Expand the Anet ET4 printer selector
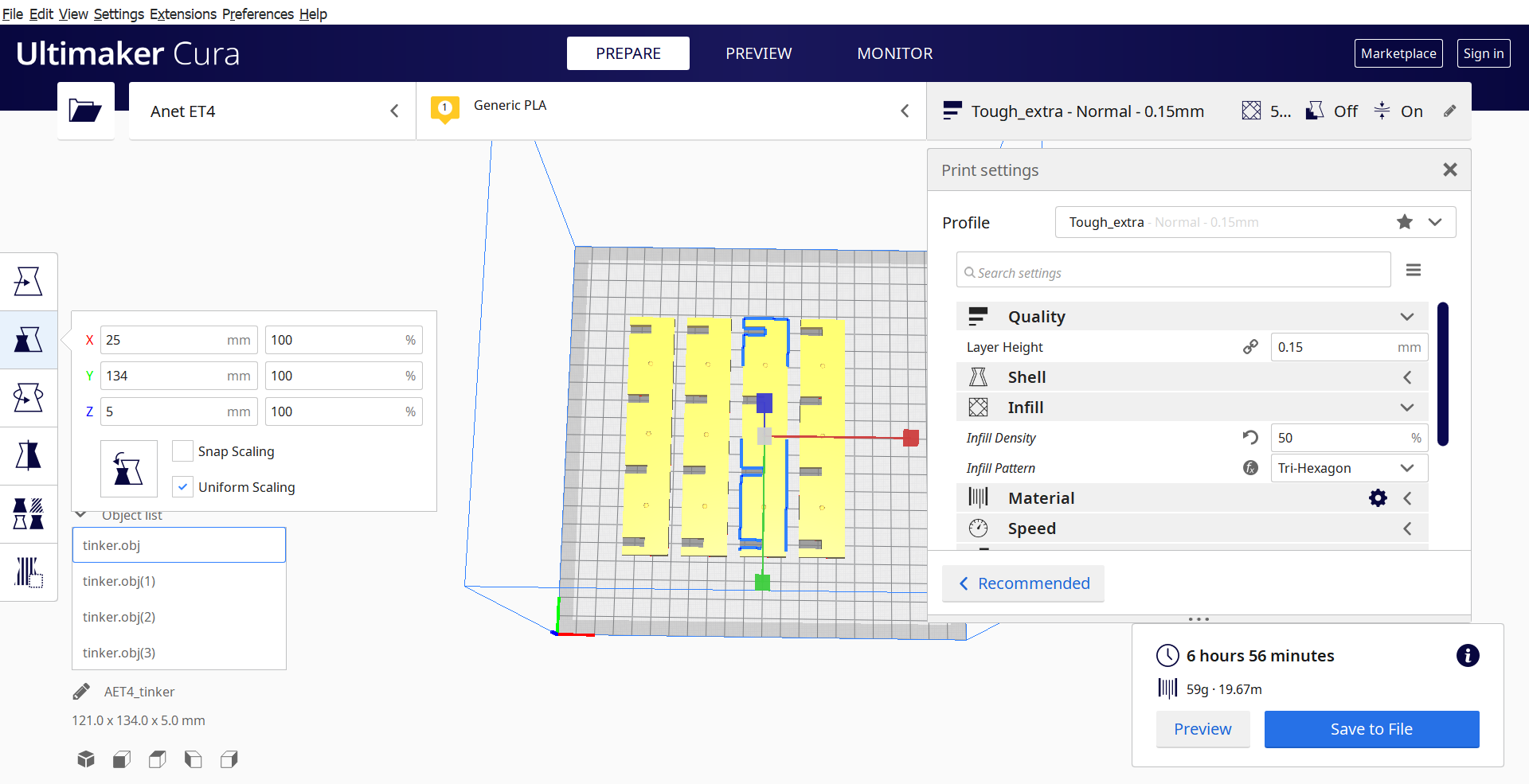The width and height of the screenshot is (1529, 784). coord(272,111)
